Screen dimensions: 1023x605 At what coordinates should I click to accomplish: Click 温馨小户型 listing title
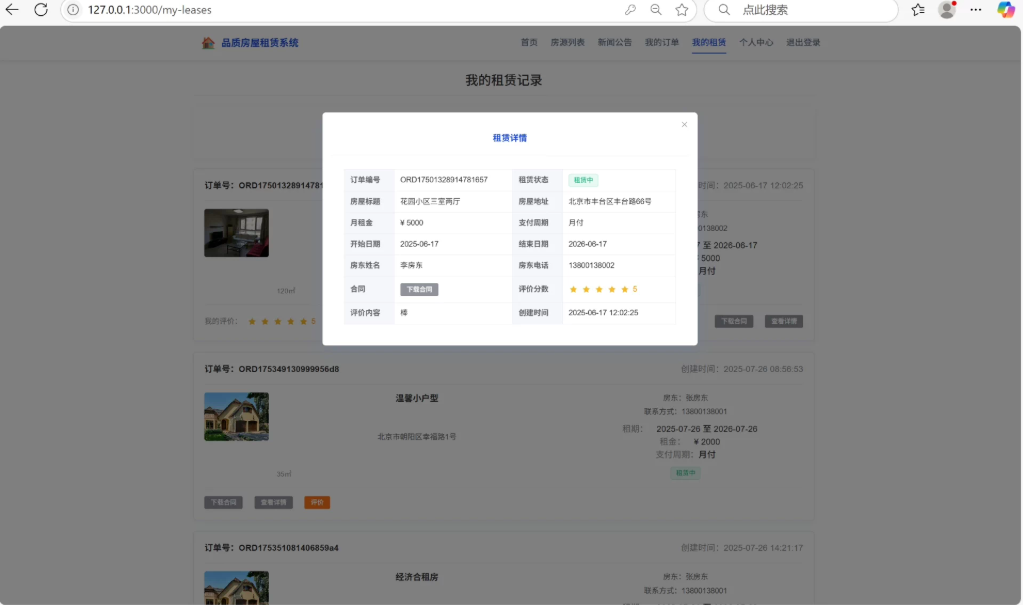[x=417, y=398]
